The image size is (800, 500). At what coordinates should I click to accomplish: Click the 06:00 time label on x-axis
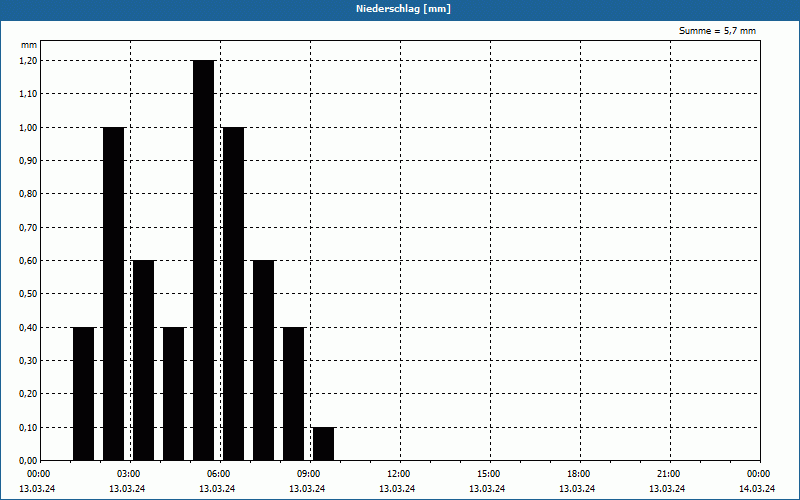pyautogui.click(x=219, y=474)
